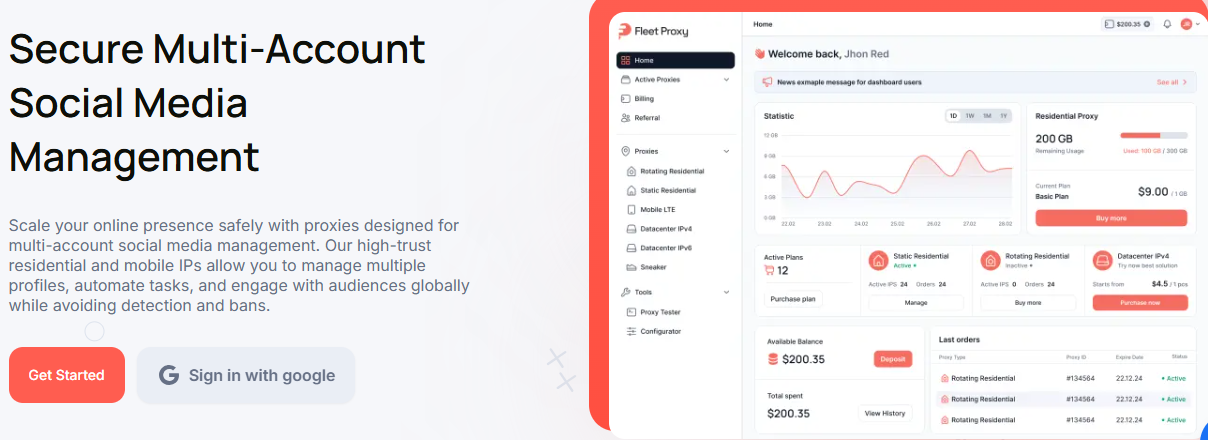This screenshot has height=440, width=1208.
Task: Expand the Tools section chevron
Action: click(x=726, y=292)
